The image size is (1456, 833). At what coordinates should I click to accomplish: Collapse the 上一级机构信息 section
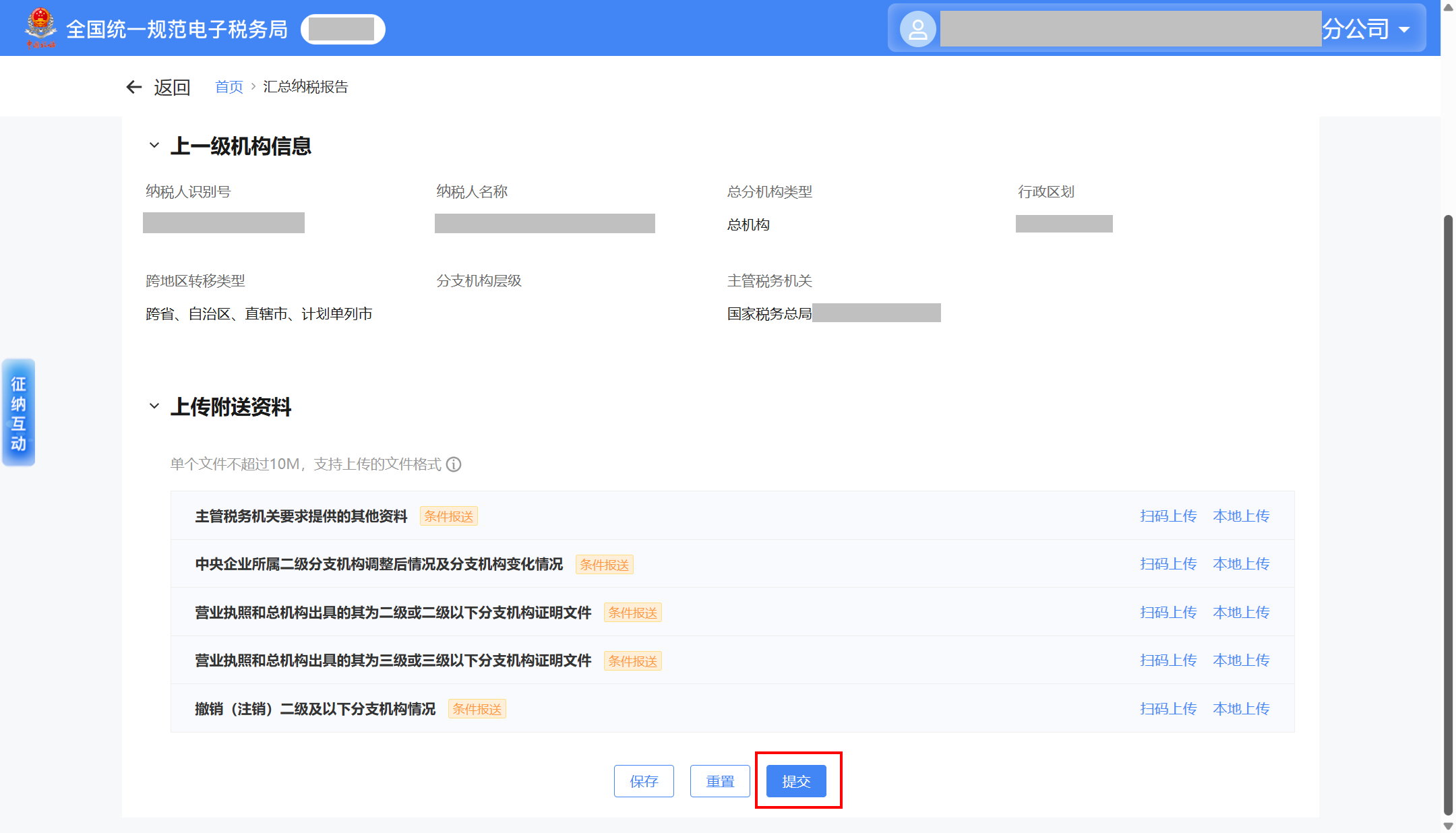coord(154,146)
